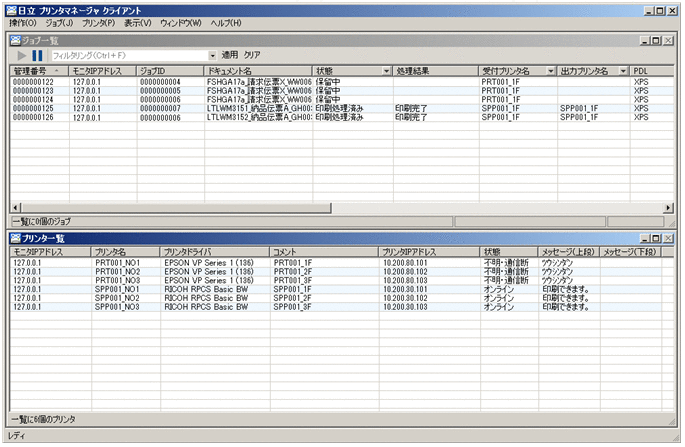Click job list scrollbar left arrow
The width and height of the screenshot is (685, 447).
(x=15, y=208)
